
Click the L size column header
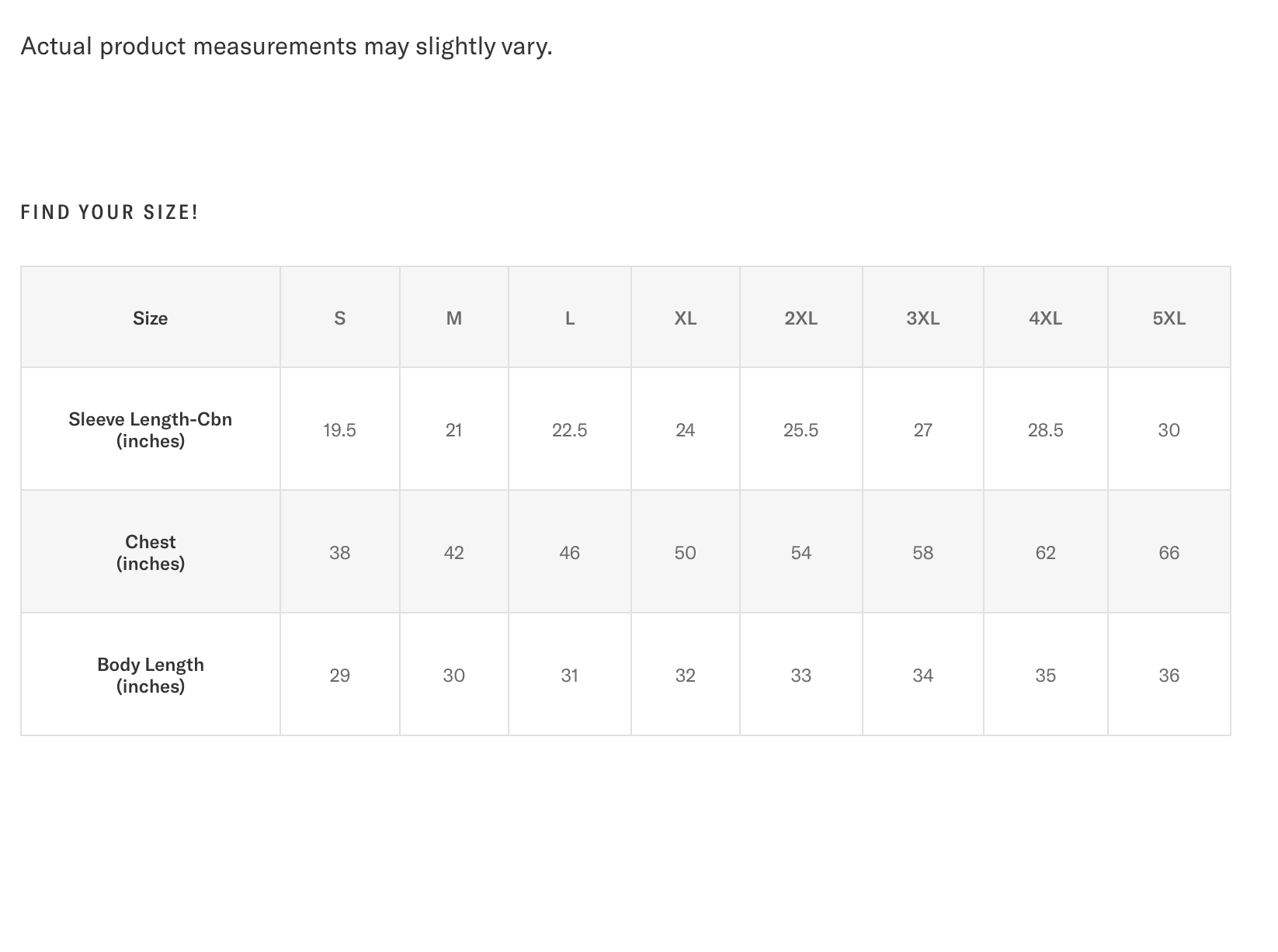569,318
